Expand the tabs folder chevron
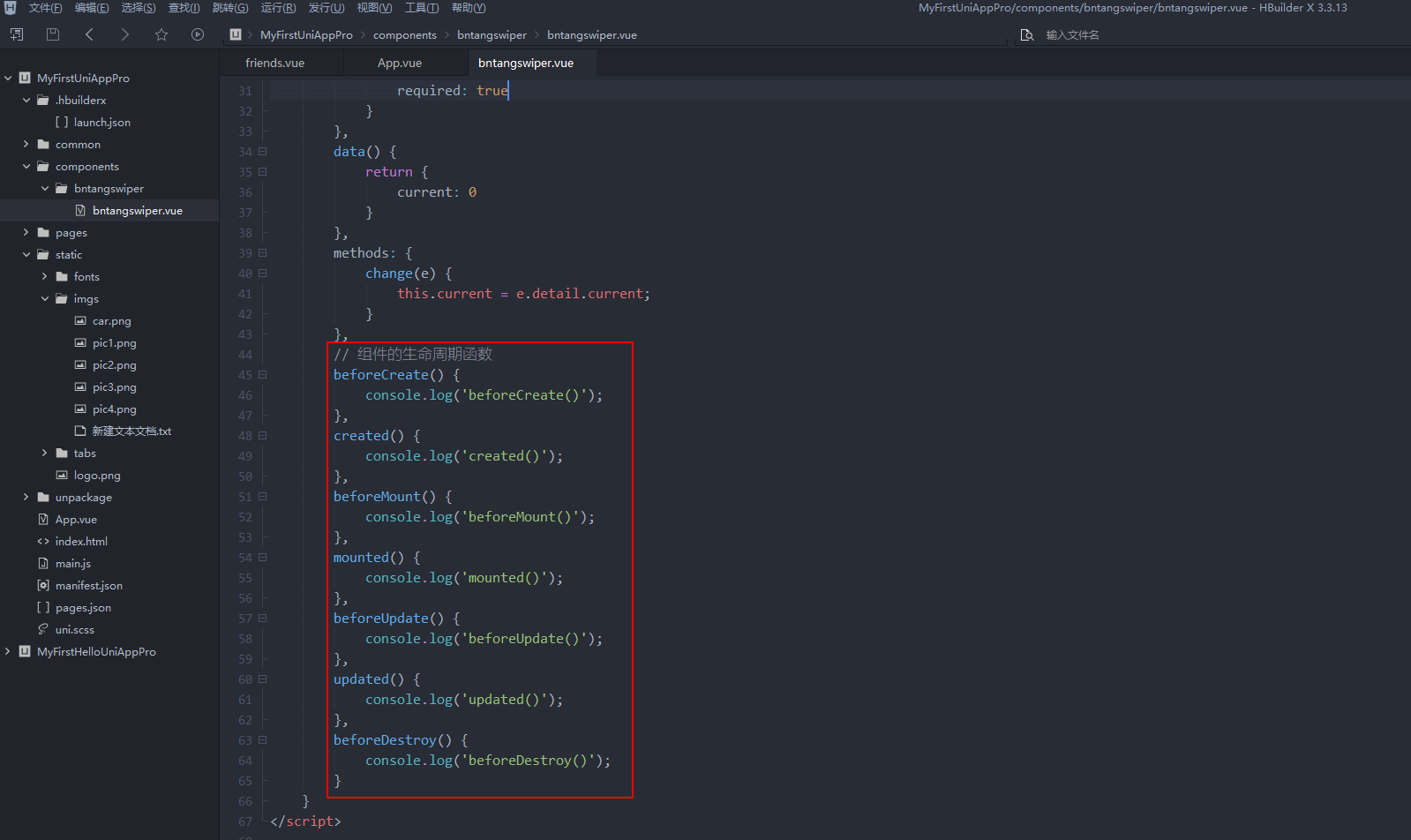The width and height of the screenshot is (1411, 840). pyautogui.click(x=45, y=453)
